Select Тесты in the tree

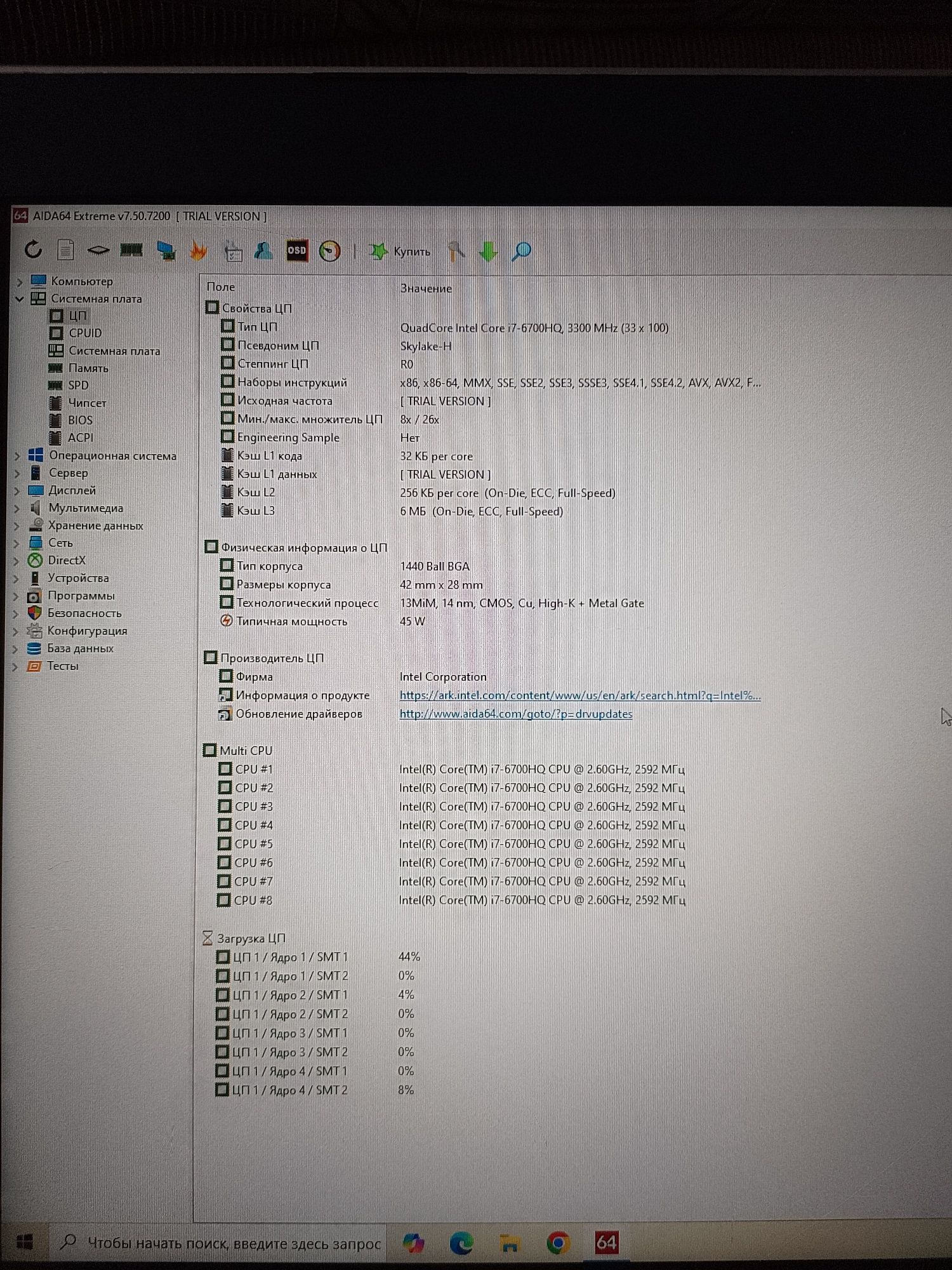pyautogui.click(x=62, y=665)
